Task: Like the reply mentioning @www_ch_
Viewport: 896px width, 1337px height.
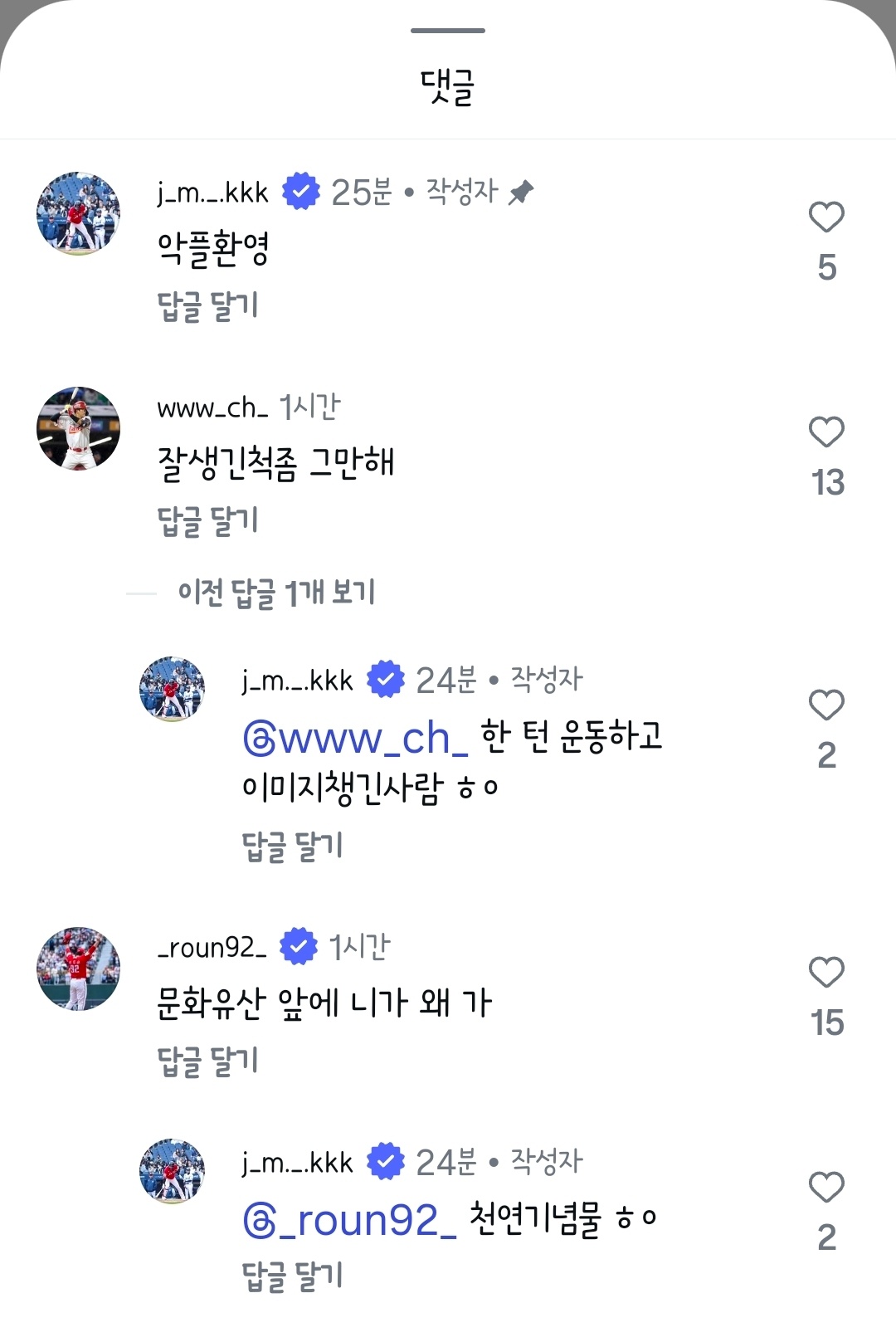Action: pos(826,705)
